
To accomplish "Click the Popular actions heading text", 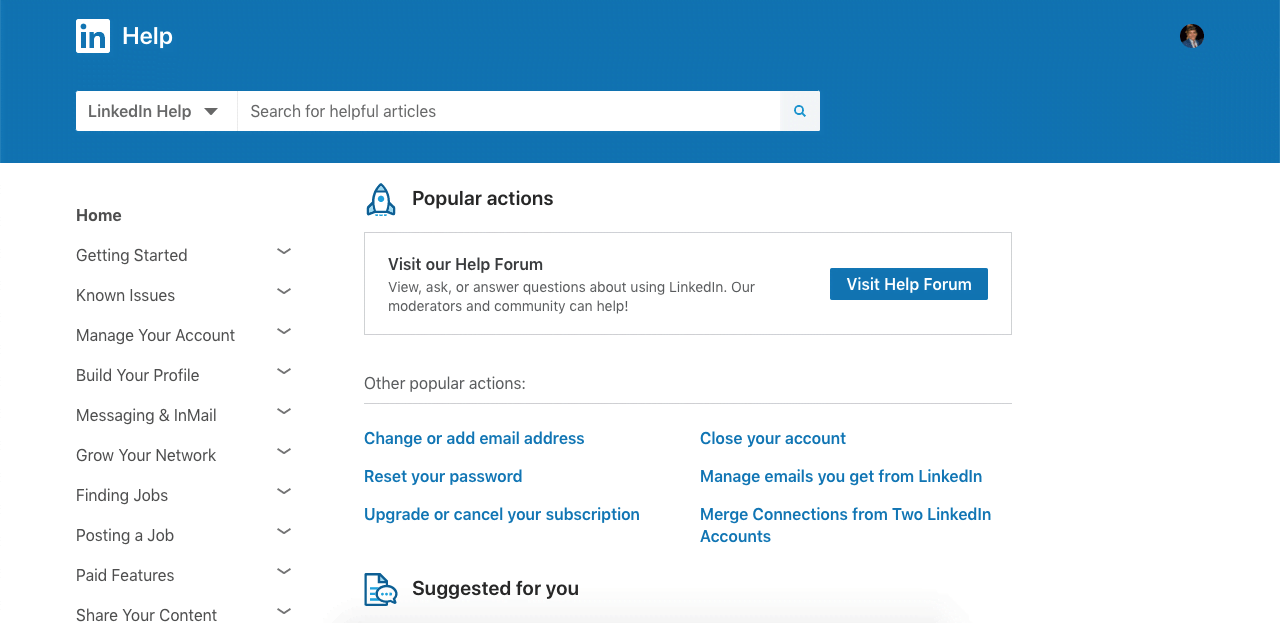I will [x=482, y=198].
